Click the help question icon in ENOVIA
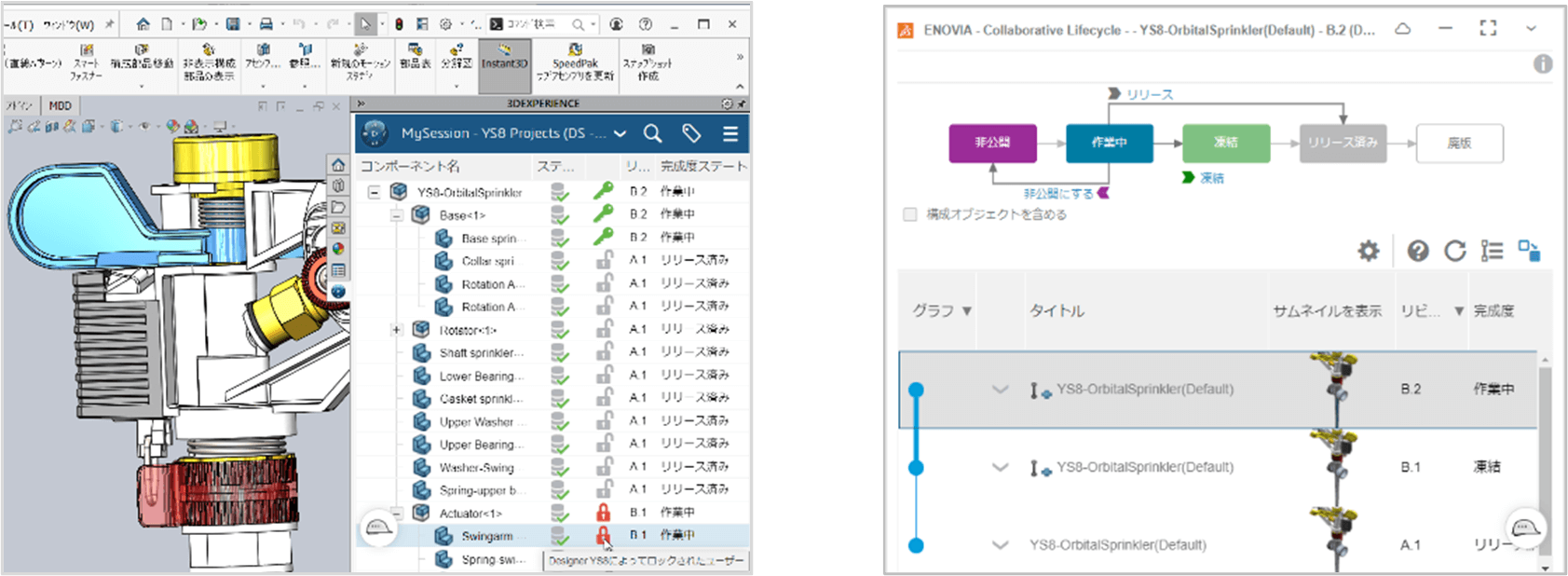The image size is (1568, 576). 1417,251
